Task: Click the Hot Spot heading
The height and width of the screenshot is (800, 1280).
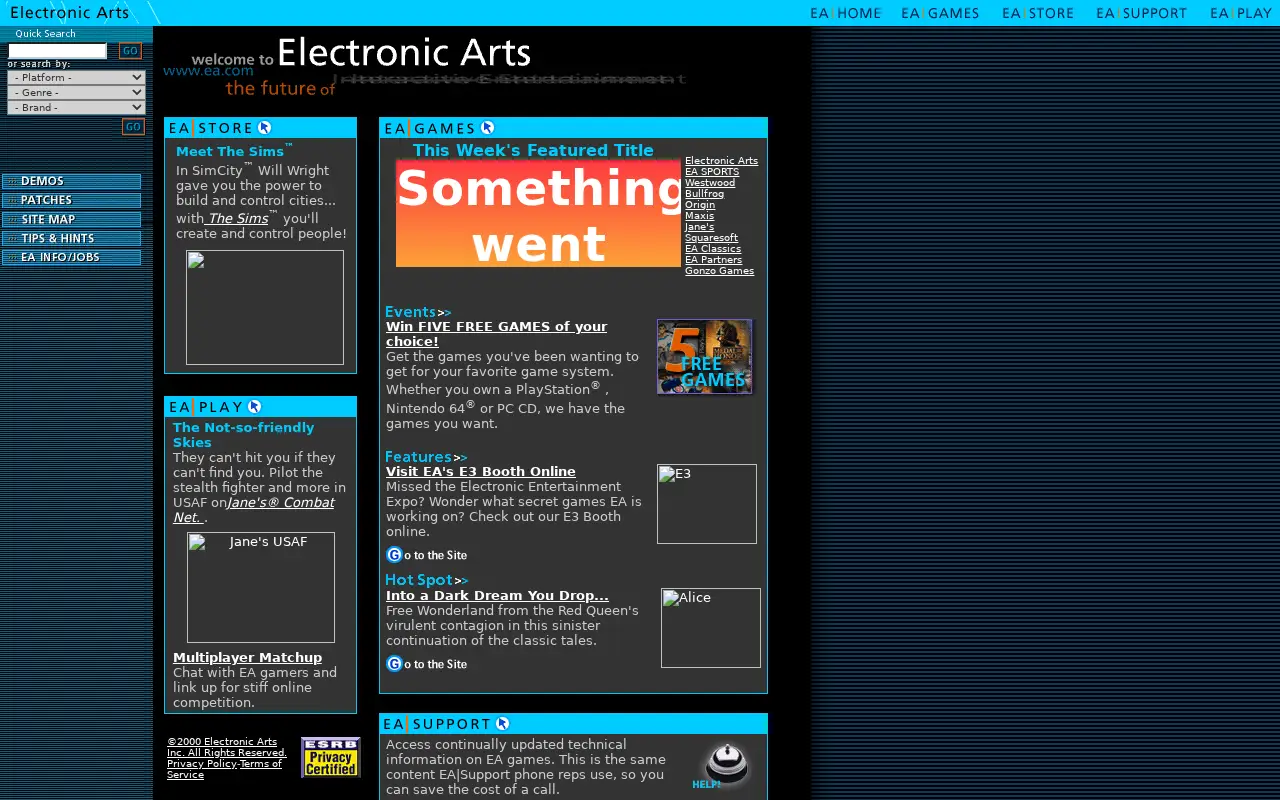Action: (x=426, y=580)
